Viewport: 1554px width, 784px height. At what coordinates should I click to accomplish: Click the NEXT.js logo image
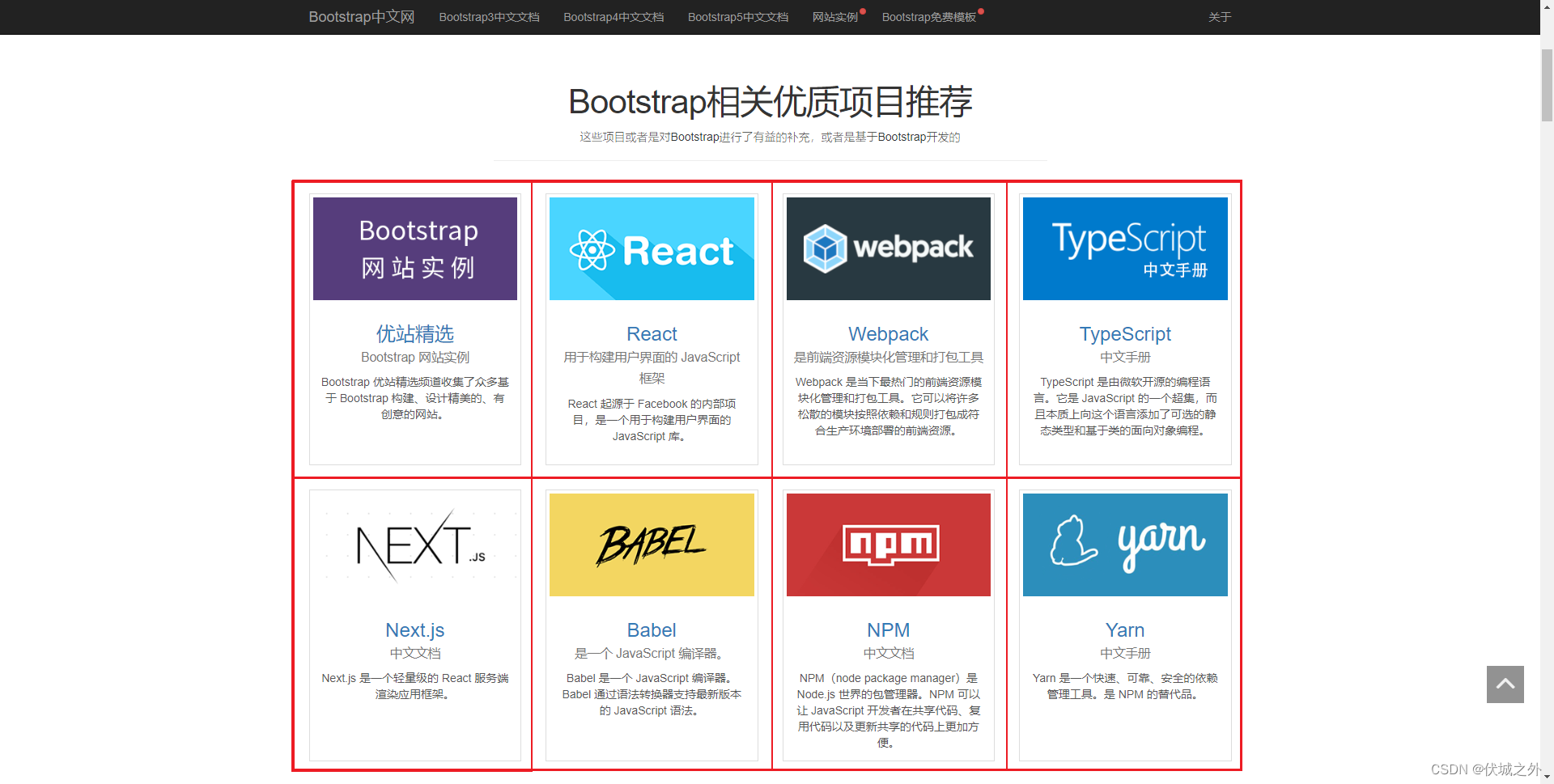[x=415, y=545]
